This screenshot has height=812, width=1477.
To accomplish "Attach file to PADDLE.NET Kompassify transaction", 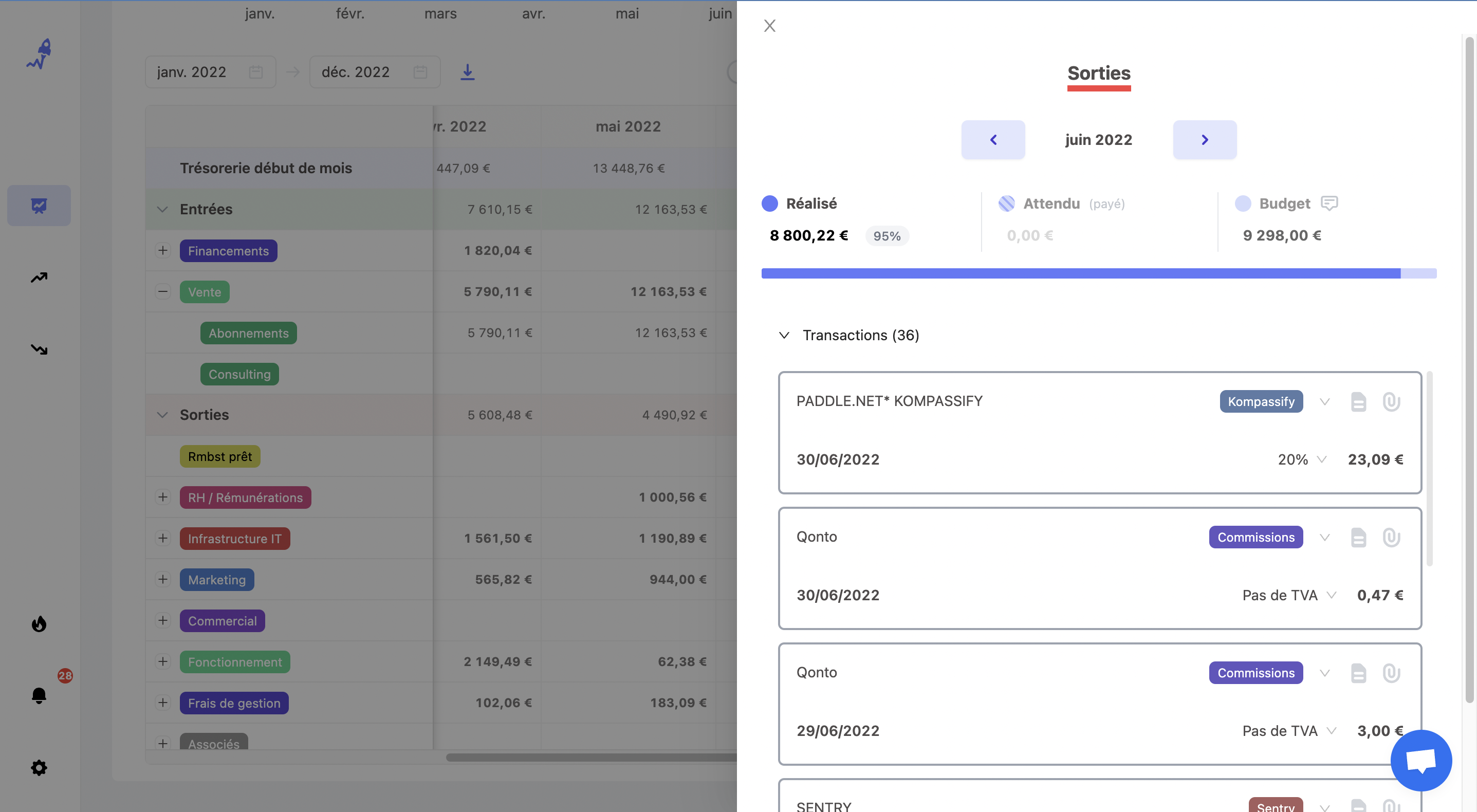I will point(1392,401).
